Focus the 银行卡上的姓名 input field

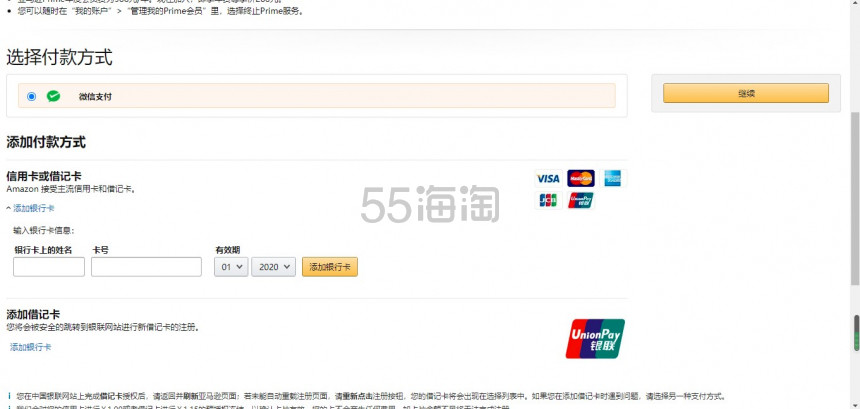pyautogui.click(x=48, y=267)
